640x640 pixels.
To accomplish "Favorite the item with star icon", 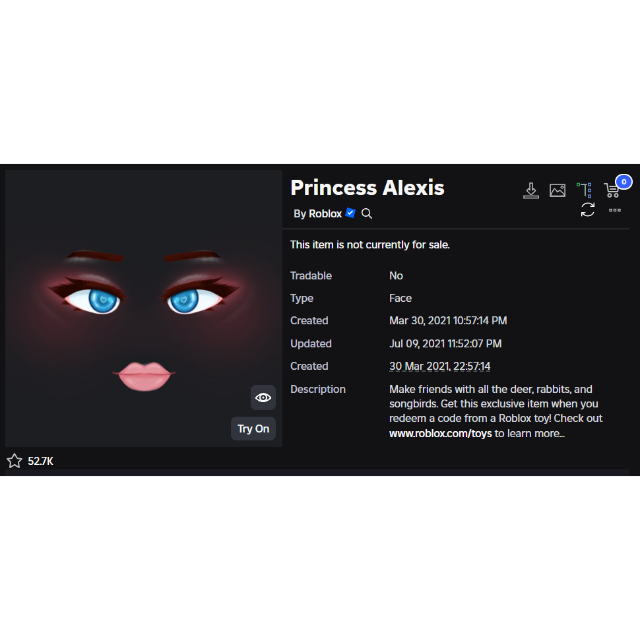I will (14, 461).
